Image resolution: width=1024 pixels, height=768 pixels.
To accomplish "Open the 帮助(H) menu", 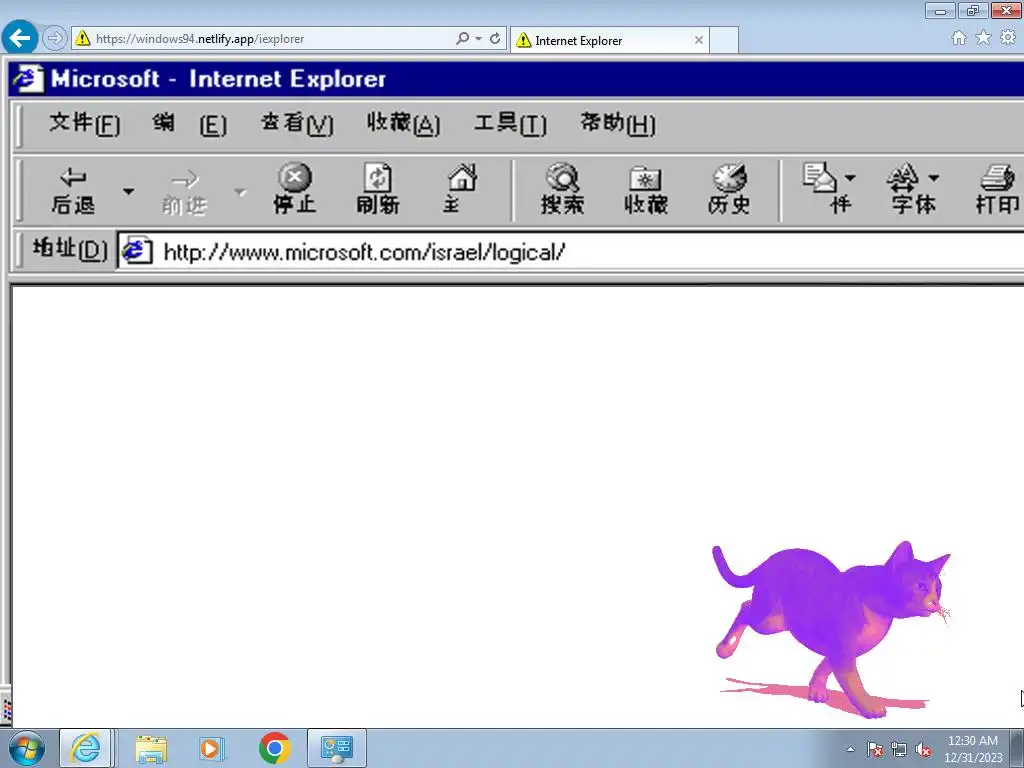I will pyautogui.click(x=618, y=123).
